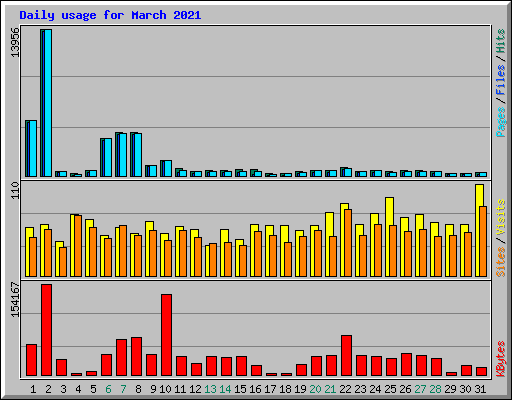The image size is (512, 400).
Task: Click the red "KBytes" legend label
Action: click(501, 359)
